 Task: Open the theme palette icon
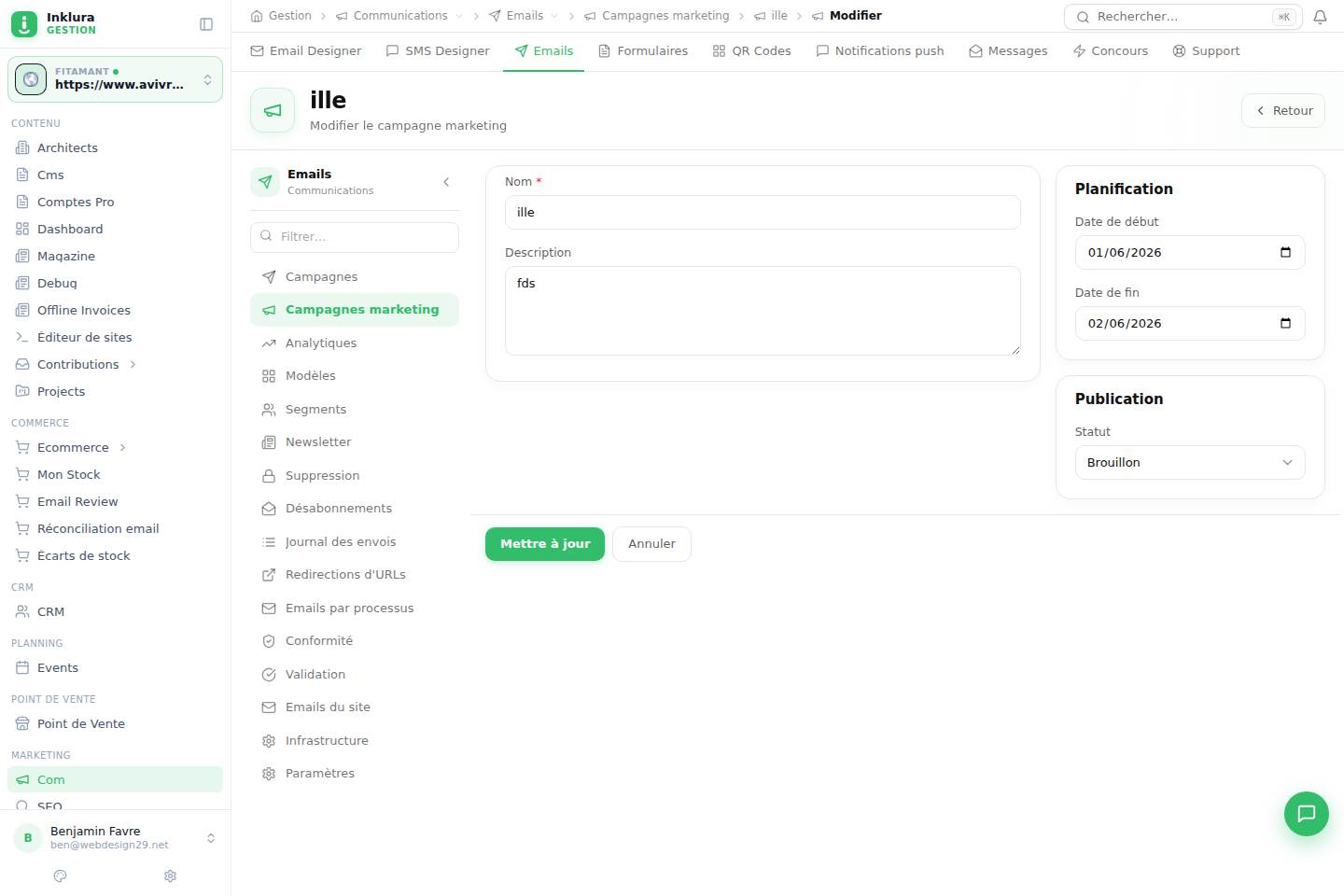61,875
